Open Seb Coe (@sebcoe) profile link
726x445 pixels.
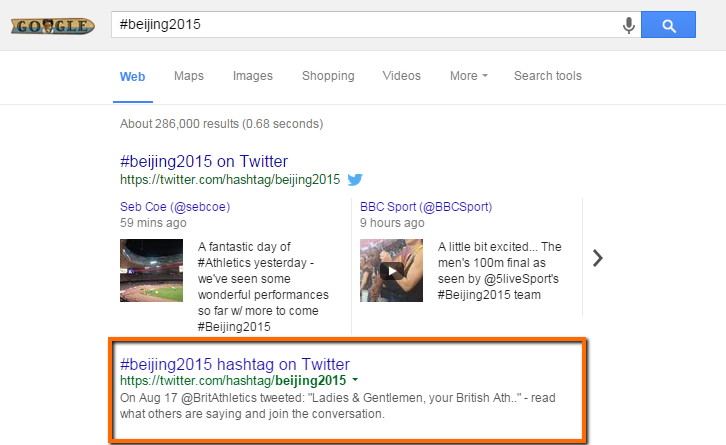point(175,207)
